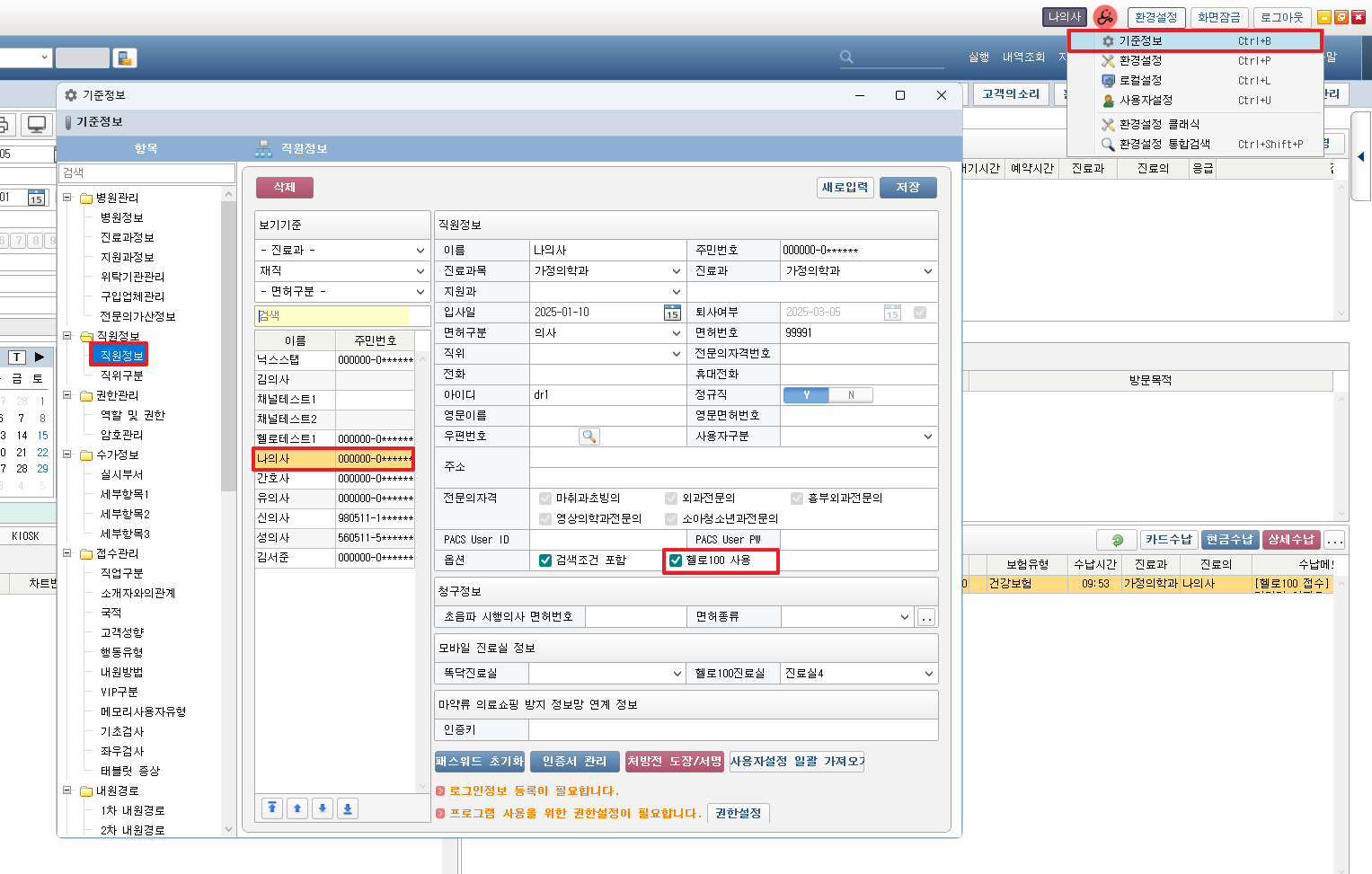The image size is (1372, 874).
Task: Click the move-down arrow below staff list
Action: coord(323,808)
